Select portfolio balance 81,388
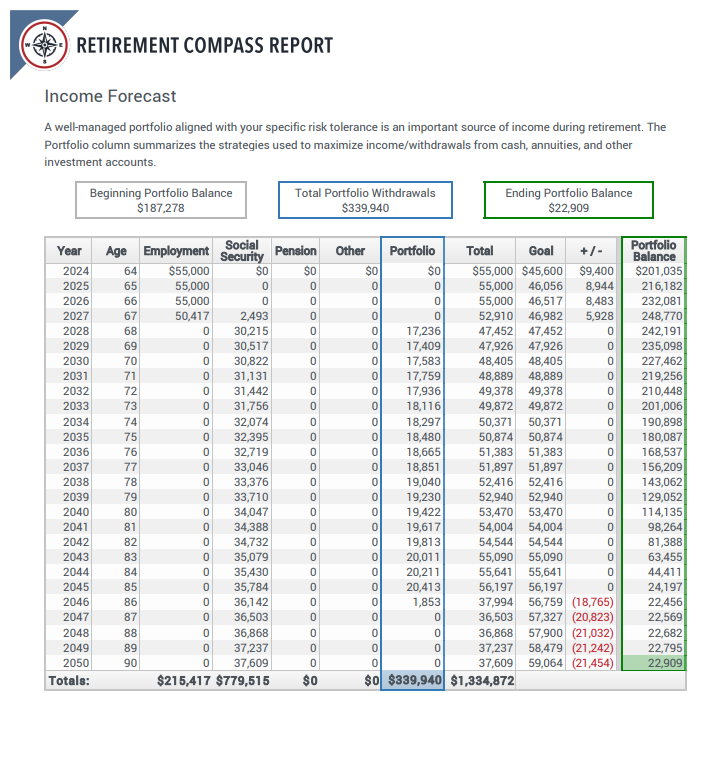The height and width of the screenshot is (769, 709). 665,542
